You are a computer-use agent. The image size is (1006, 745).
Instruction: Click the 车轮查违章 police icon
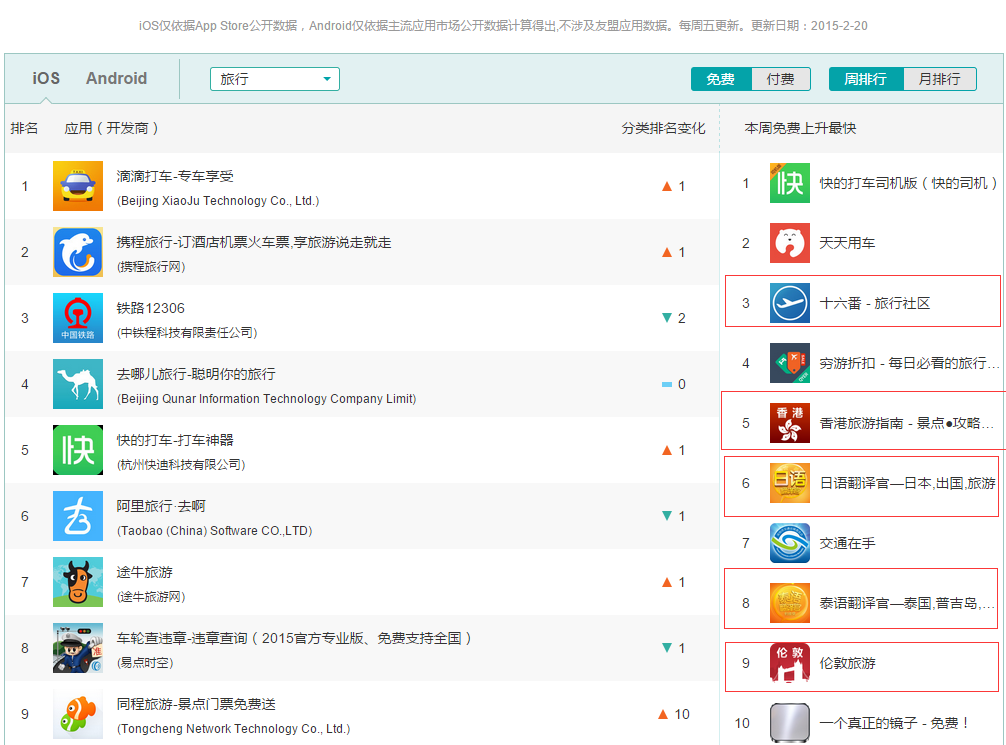click(x=78, y=648)
